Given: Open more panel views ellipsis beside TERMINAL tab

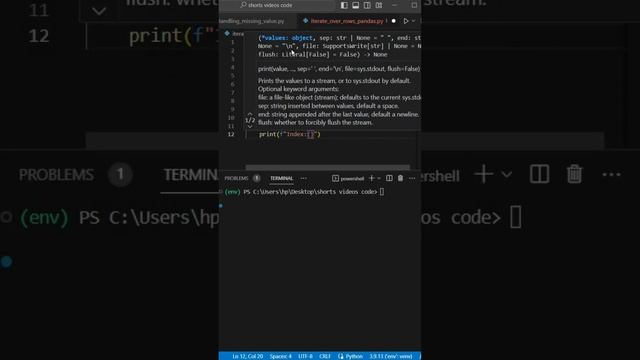Looking at the screenshot, I should 303,178.
